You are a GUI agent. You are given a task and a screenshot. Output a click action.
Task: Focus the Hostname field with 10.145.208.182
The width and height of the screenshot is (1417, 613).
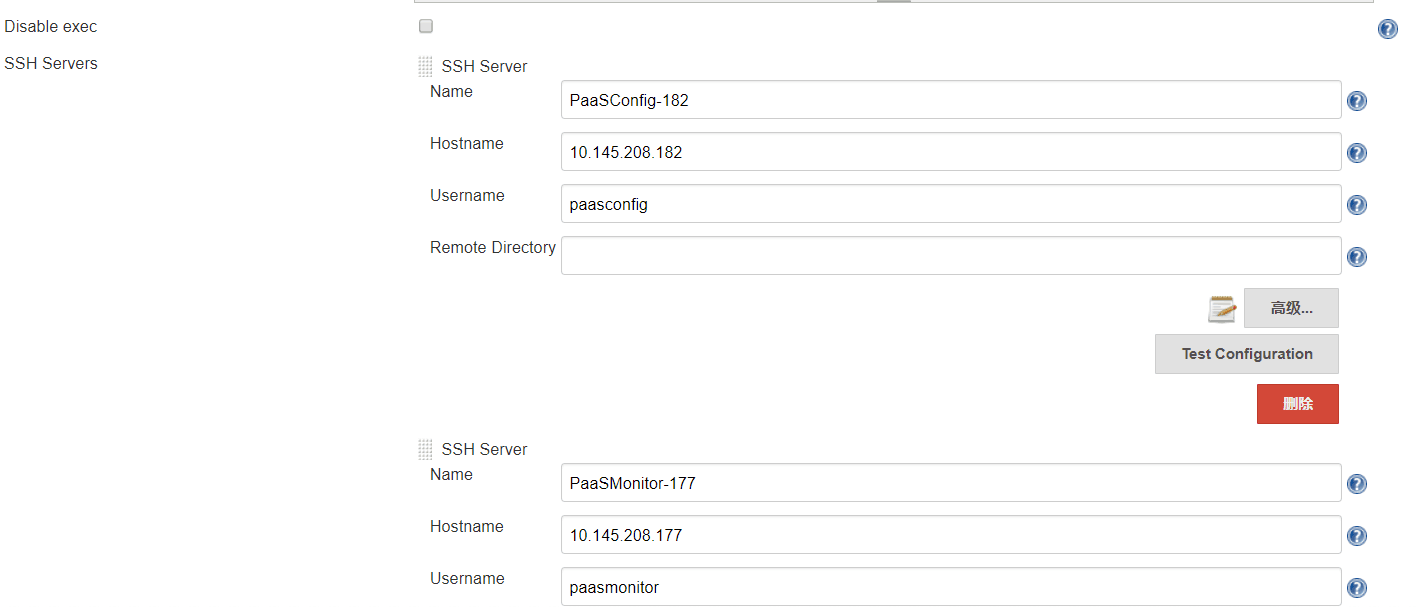pos(950,152)
